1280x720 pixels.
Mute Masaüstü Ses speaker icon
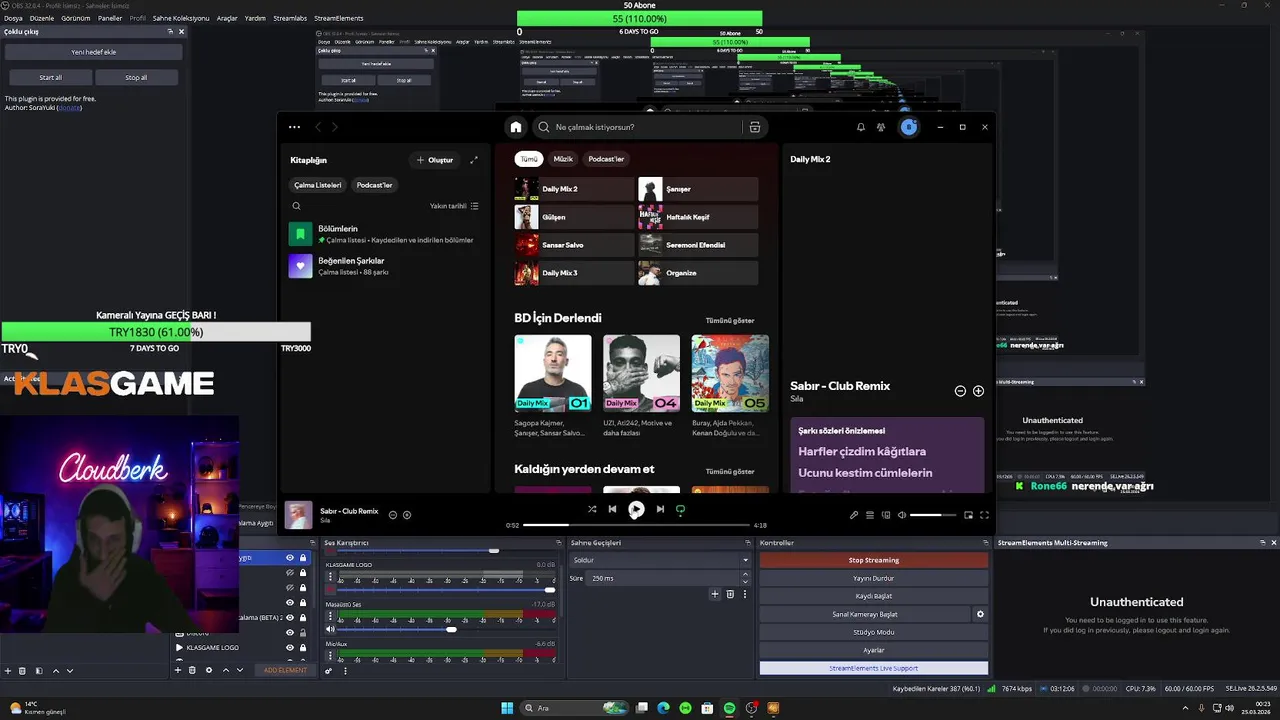330,629
